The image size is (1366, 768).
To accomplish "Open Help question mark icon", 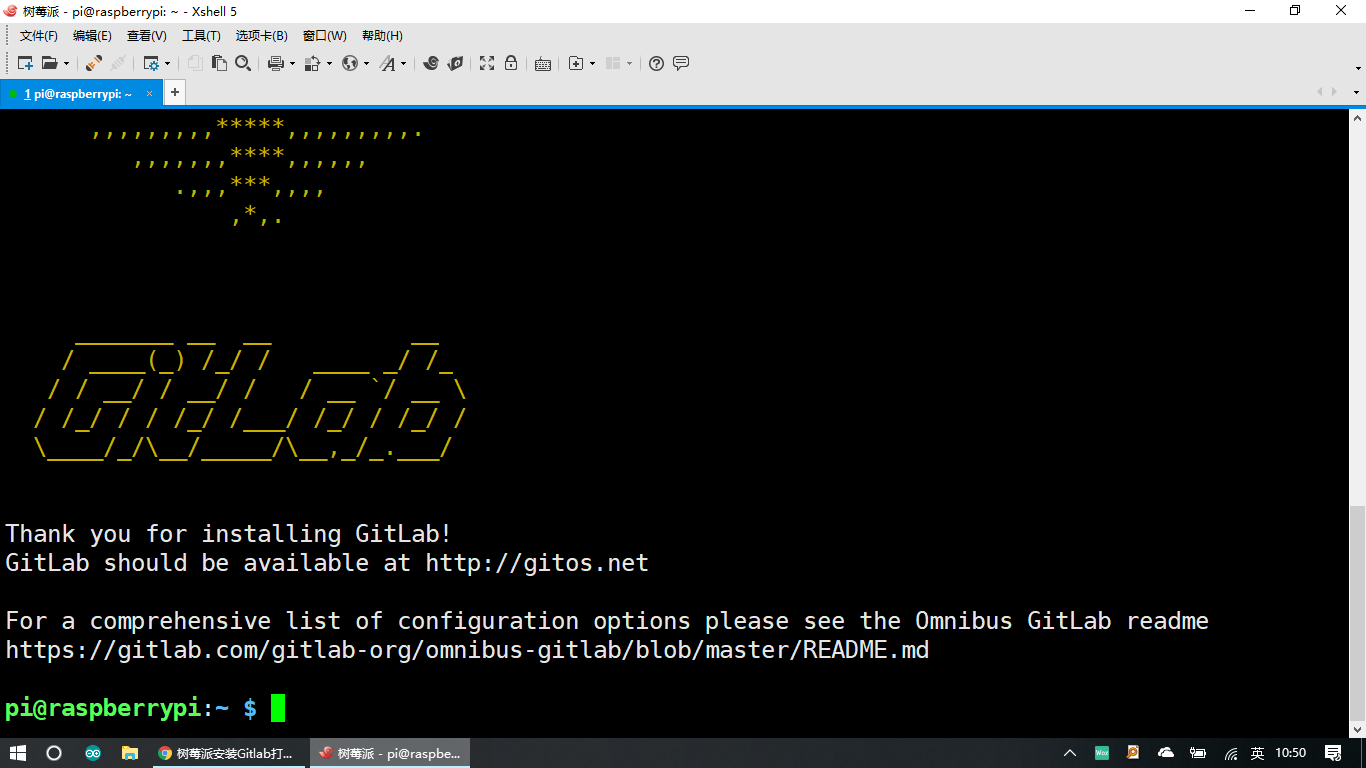I will click(x=656, y=63).
